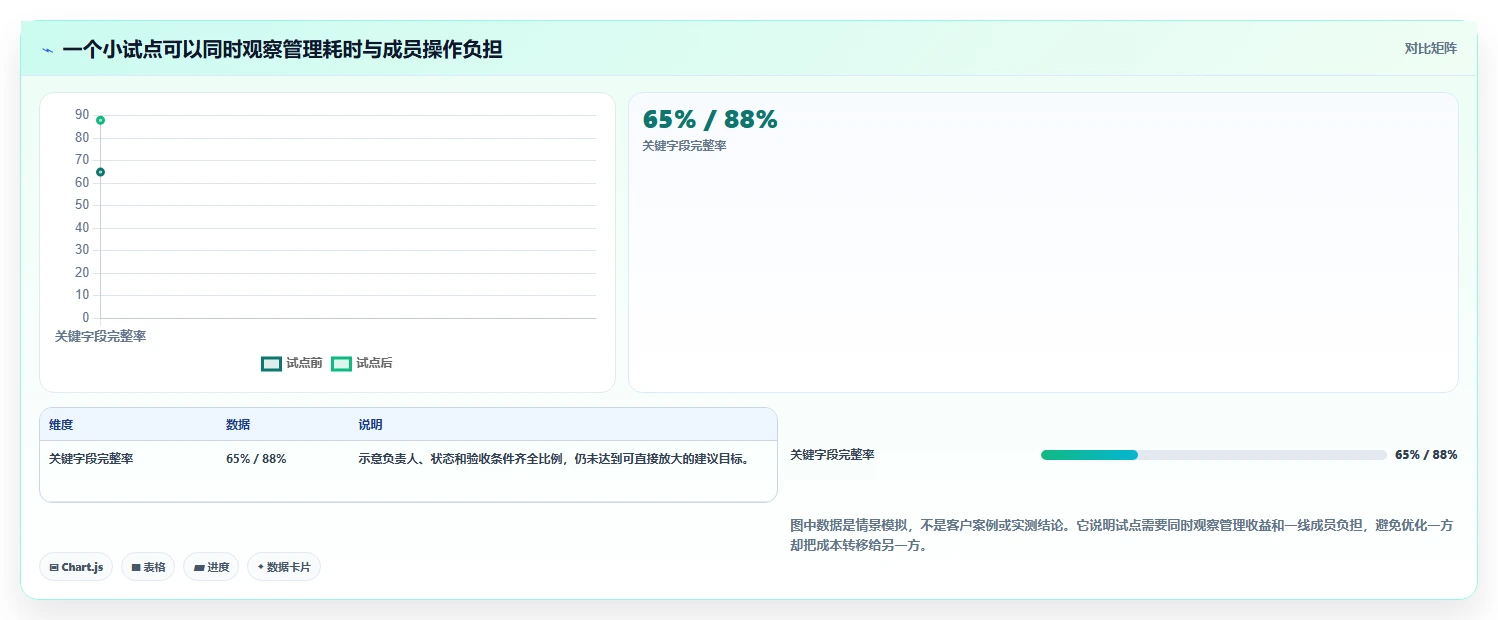Click the 图中数据是情景模拟 disclaimer text
This screenshot has height=620, width=1498.
[x=1121, y=535]
